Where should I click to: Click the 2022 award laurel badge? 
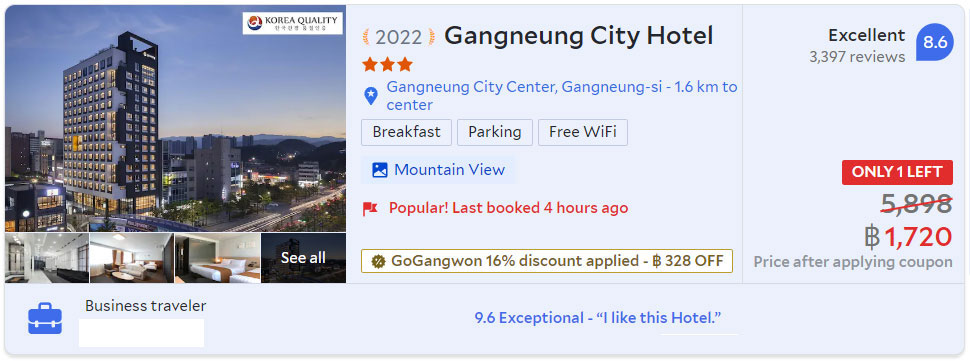[x=398, y=37]
